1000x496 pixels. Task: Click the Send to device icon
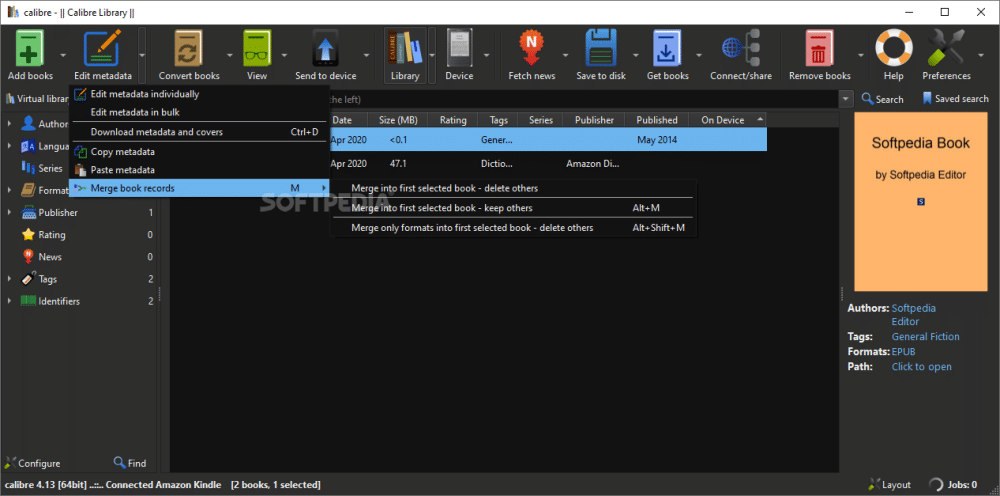(x=325, y=48)
